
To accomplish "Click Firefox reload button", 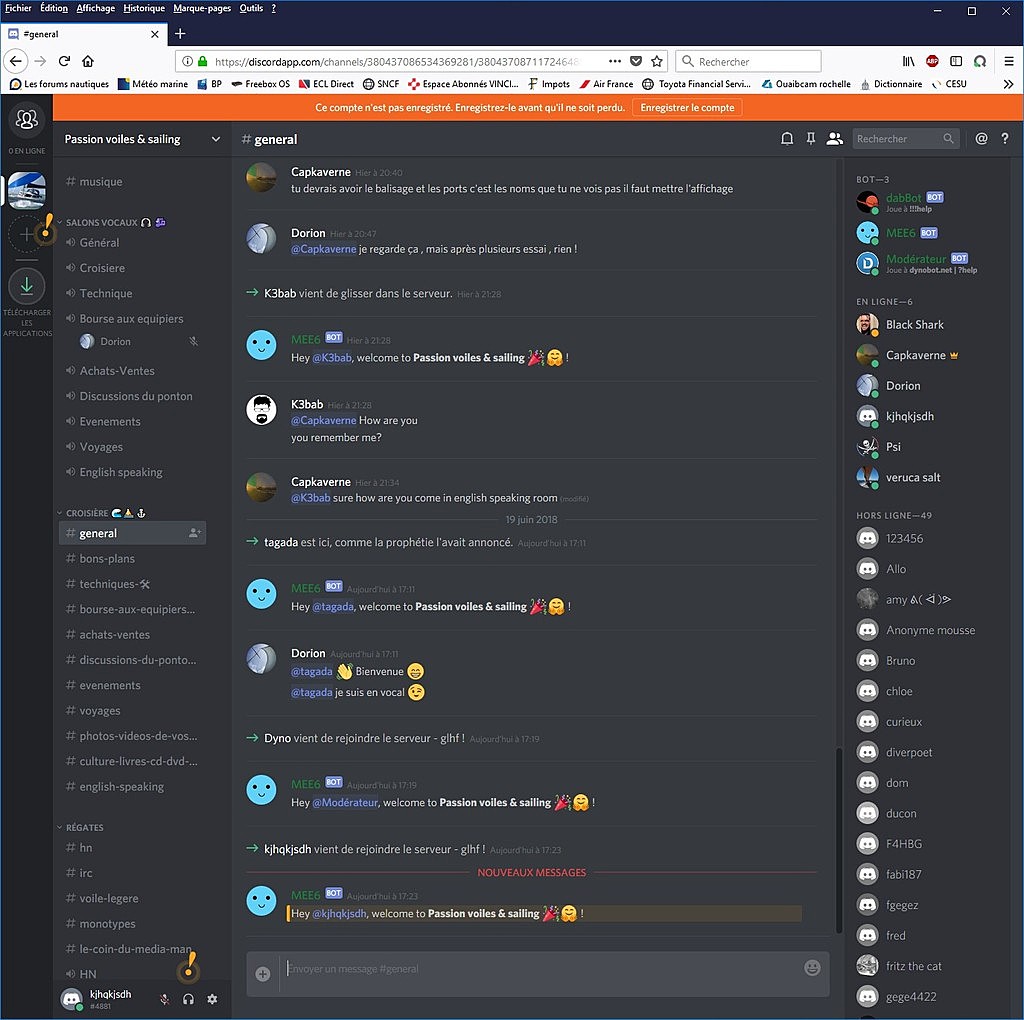I will 64,61.
